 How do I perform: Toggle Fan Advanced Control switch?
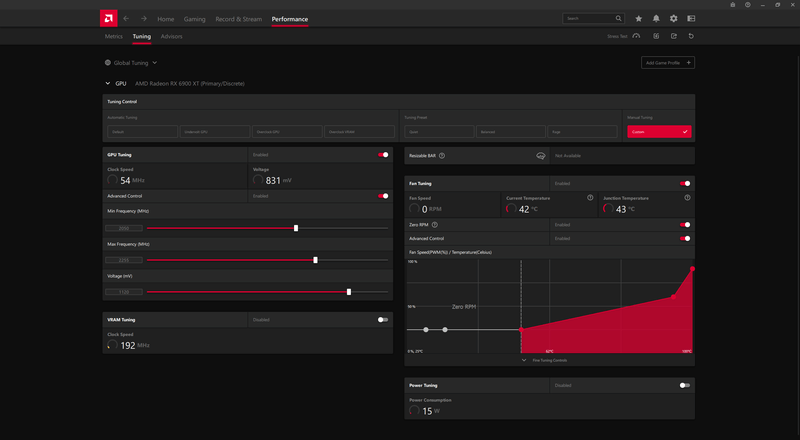[685, 238]
